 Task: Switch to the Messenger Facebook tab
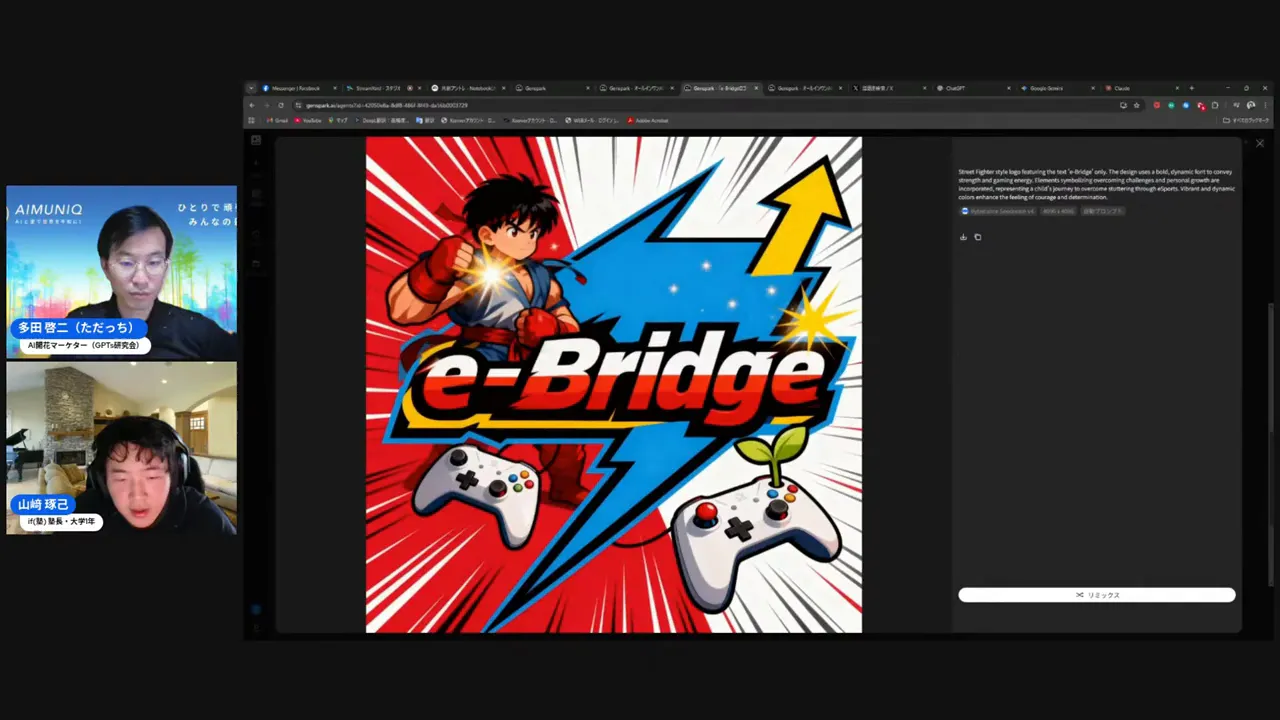(x=295, y=88)
